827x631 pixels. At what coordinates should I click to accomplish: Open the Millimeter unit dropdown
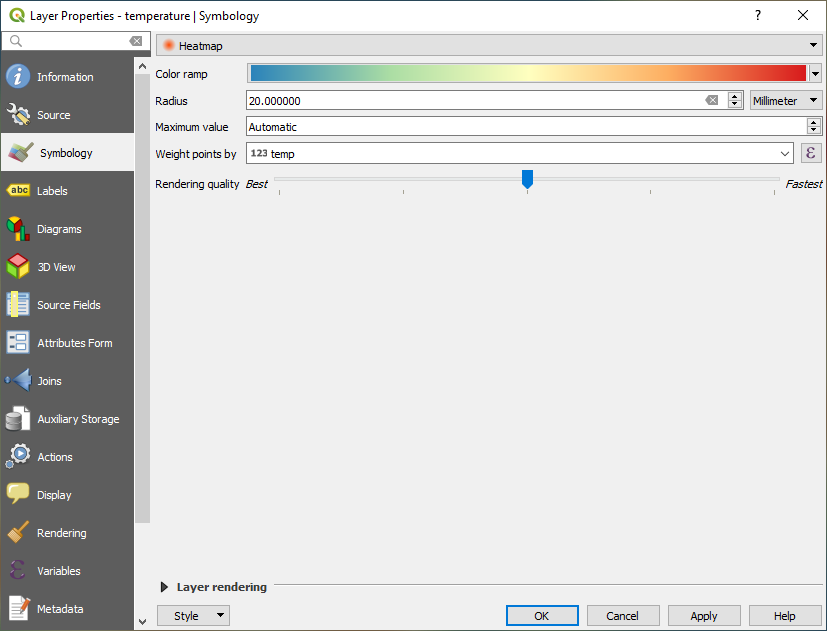point(786,100)
